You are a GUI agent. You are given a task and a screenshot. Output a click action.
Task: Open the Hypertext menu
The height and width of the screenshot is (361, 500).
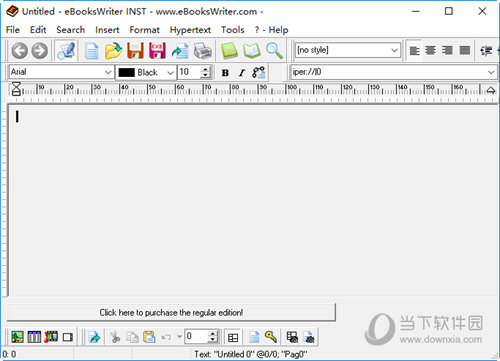coord(190,30)
